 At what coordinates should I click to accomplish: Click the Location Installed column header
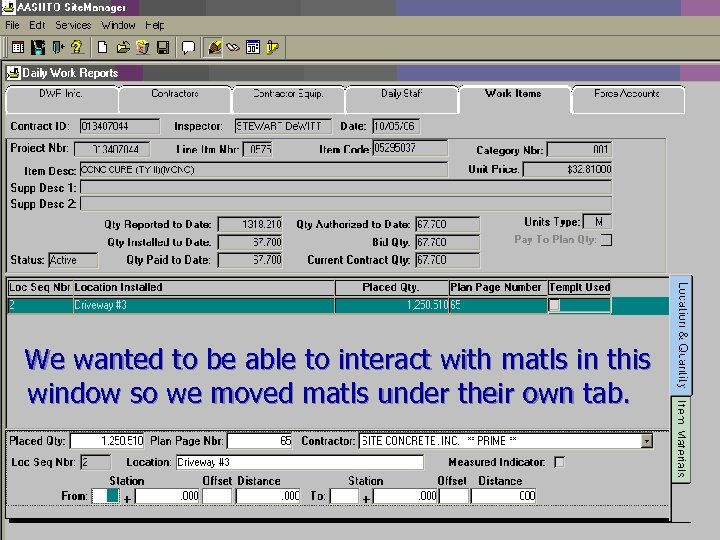click(203, 287)
